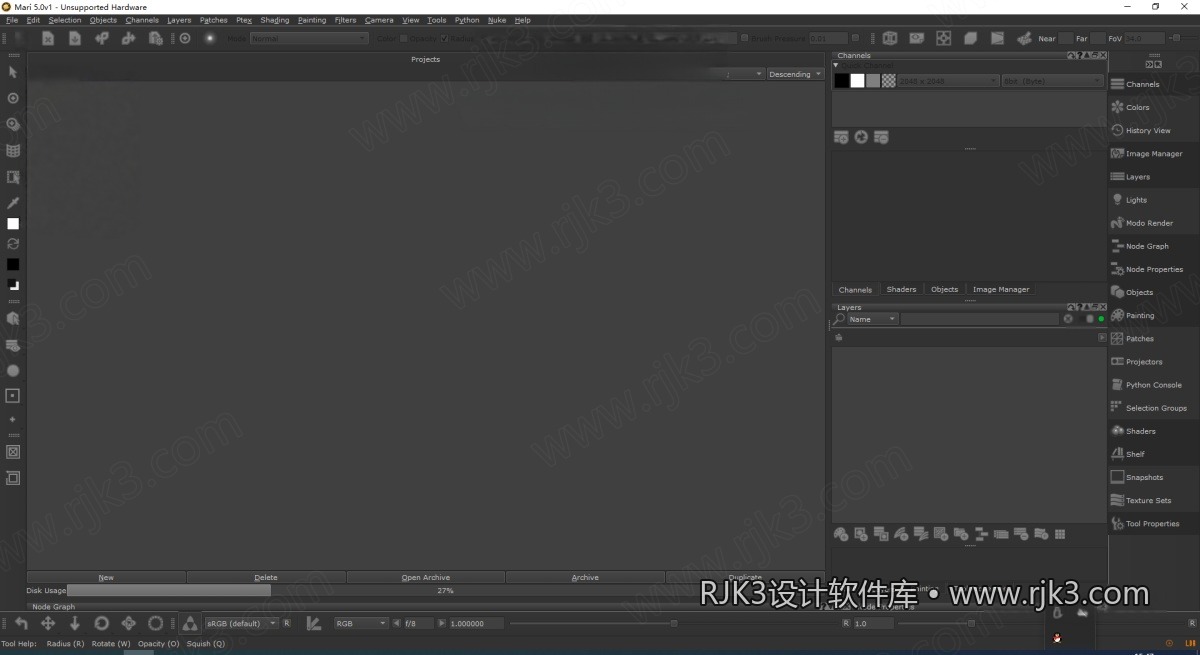Click the FoV value field
Viewport: 1200px width, 655px height.
coord(1146,38)
